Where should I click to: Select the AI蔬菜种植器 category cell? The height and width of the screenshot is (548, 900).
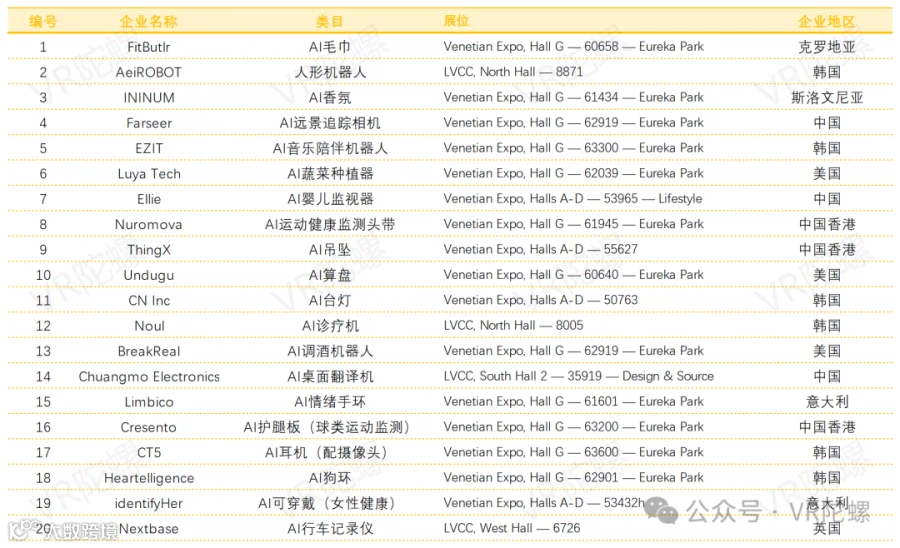point(330,174)
